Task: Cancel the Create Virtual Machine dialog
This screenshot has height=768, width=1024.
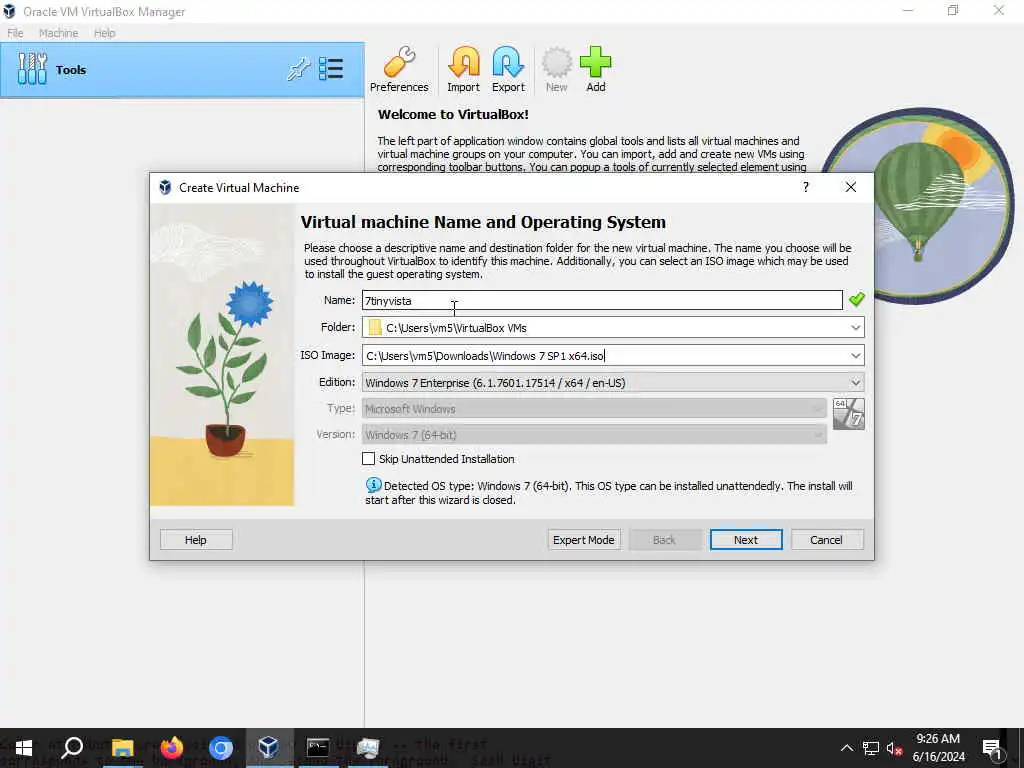Action: [827, 539]
